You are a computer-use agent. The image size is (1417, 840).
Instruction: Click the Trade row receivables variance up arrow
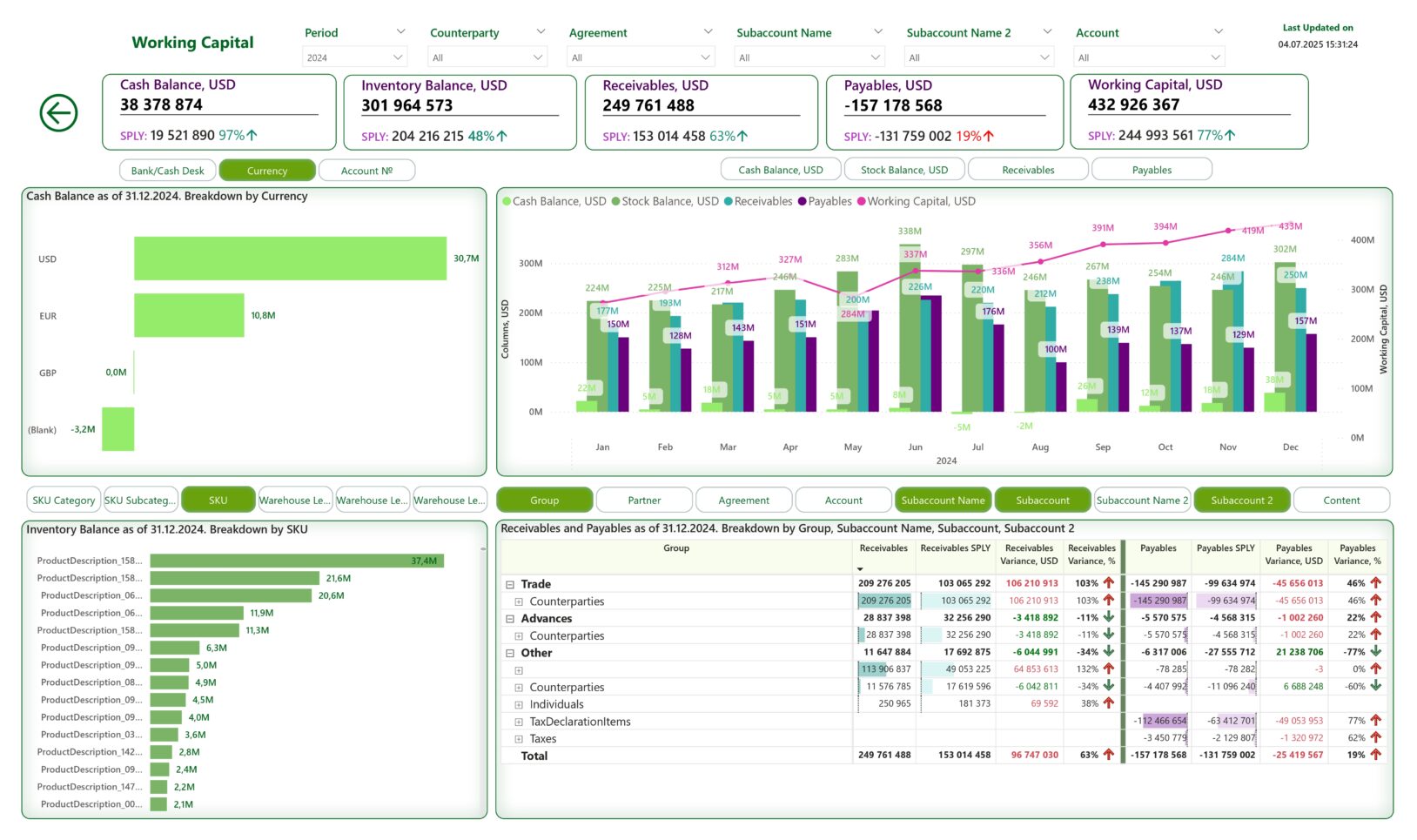tap(1109, 583)
